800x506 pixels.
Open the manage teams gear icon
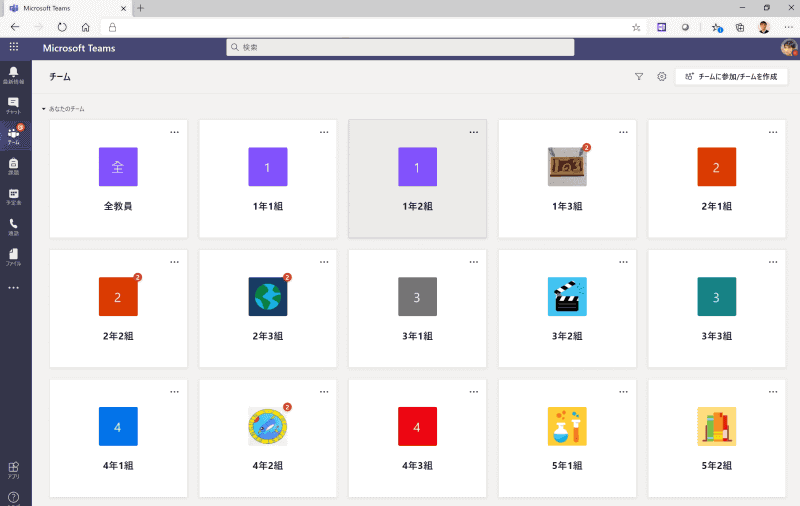point(661,76)
